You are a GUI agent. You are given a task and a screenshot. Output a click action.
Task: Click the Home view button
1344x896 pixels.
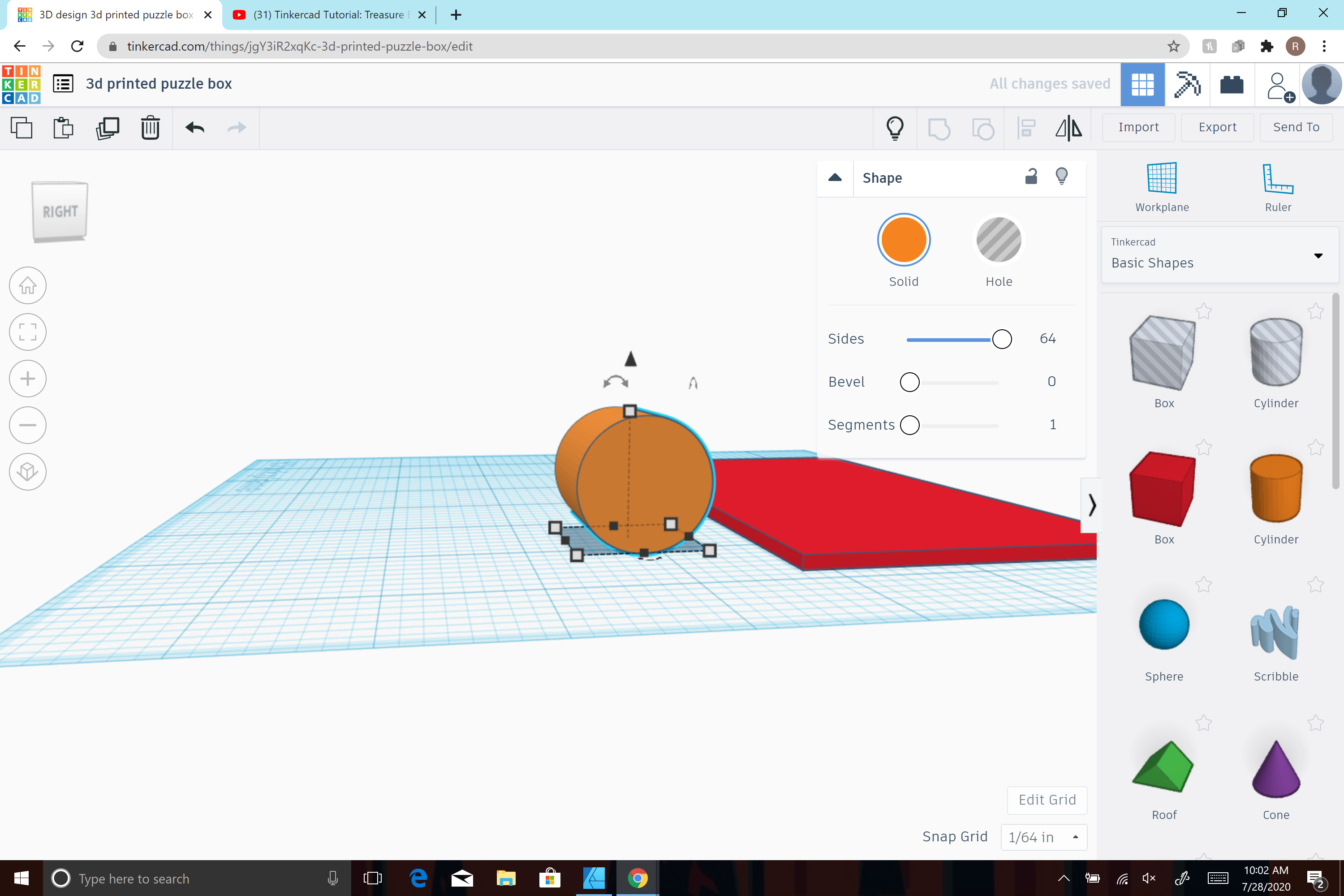pos(27,285)
